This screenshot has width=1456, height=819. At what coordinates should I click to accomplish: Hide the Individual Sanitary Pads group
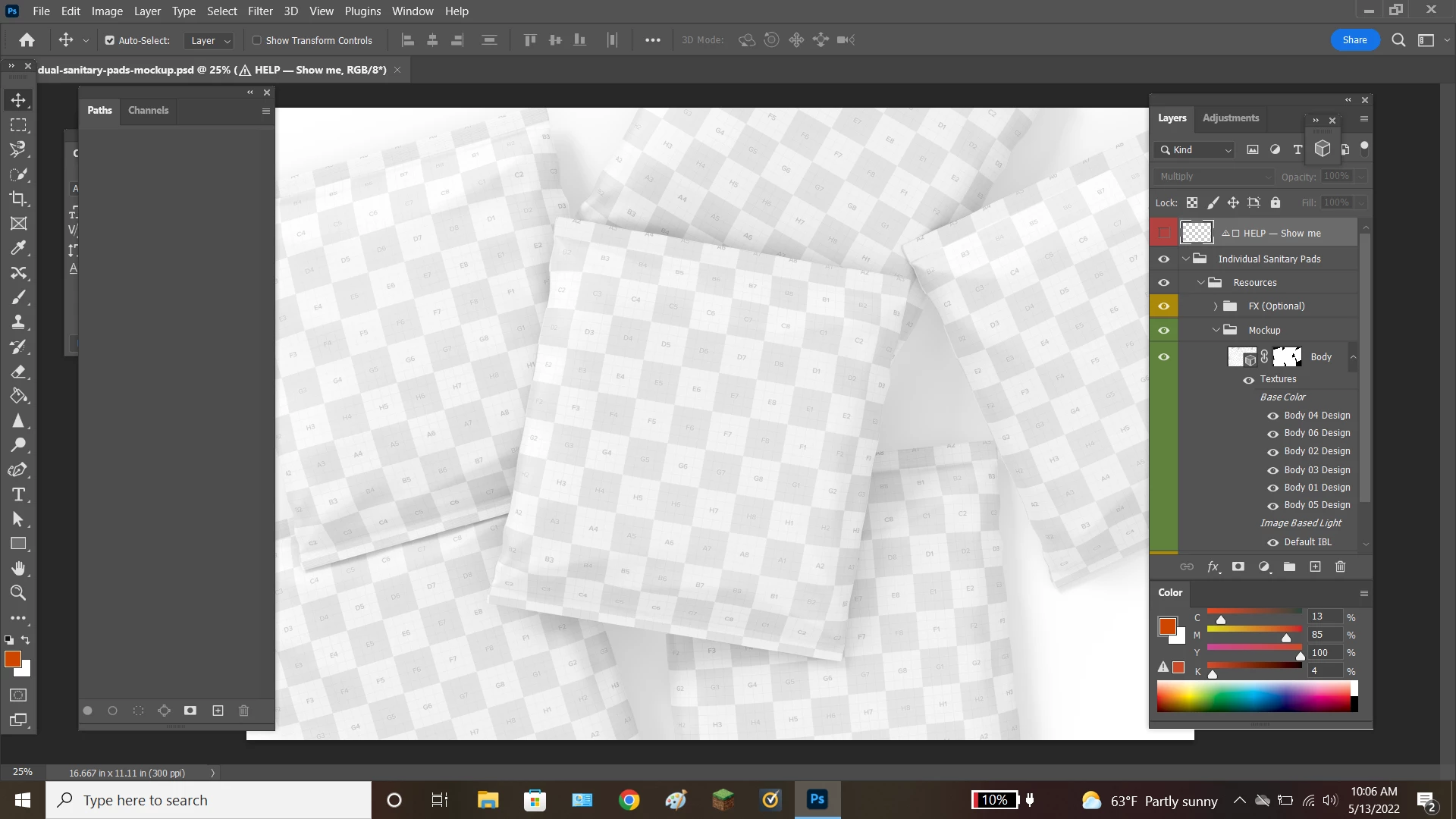[1163, 259]
